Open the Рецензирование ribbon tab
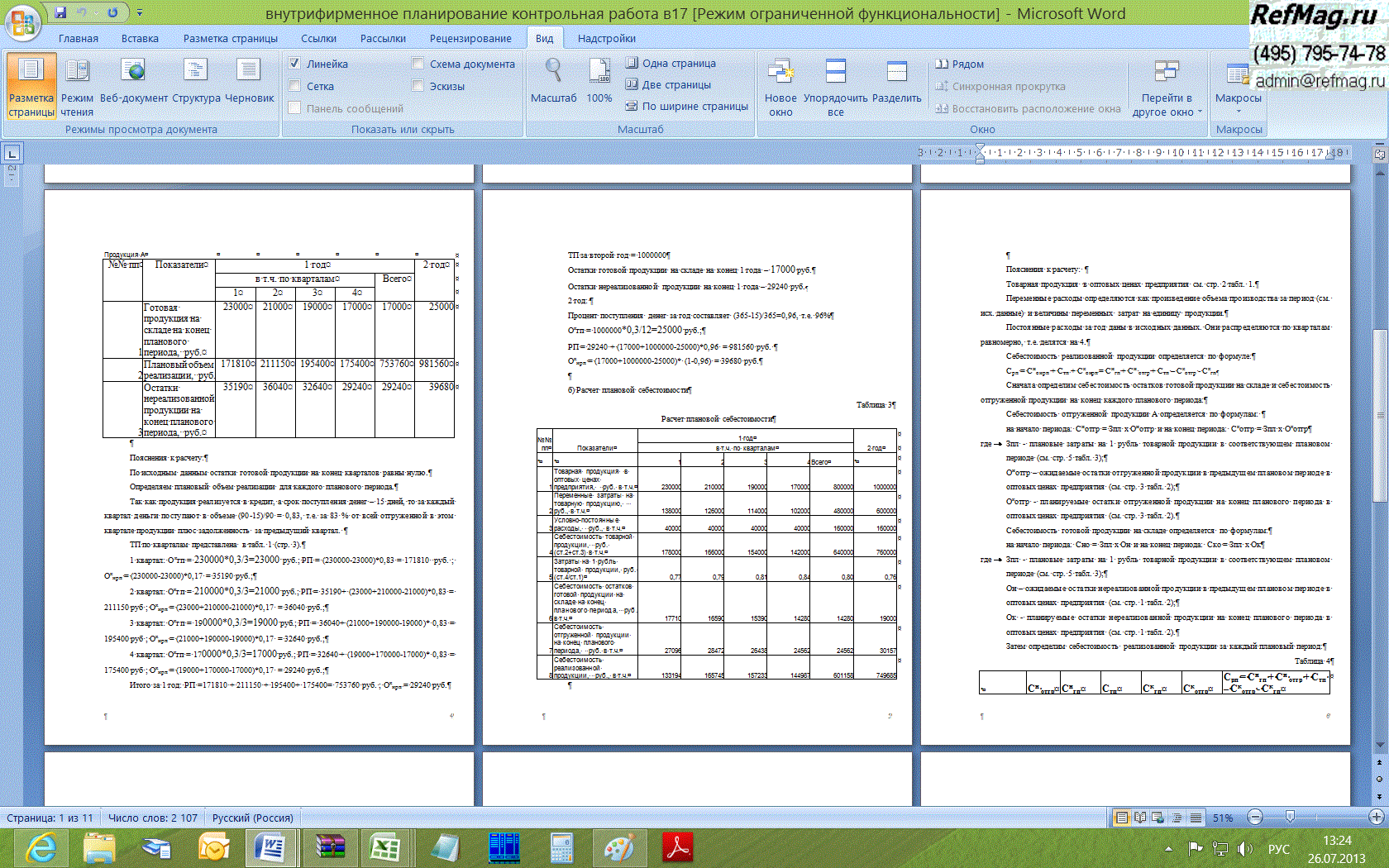1389x868 pixels. [470, 38]
